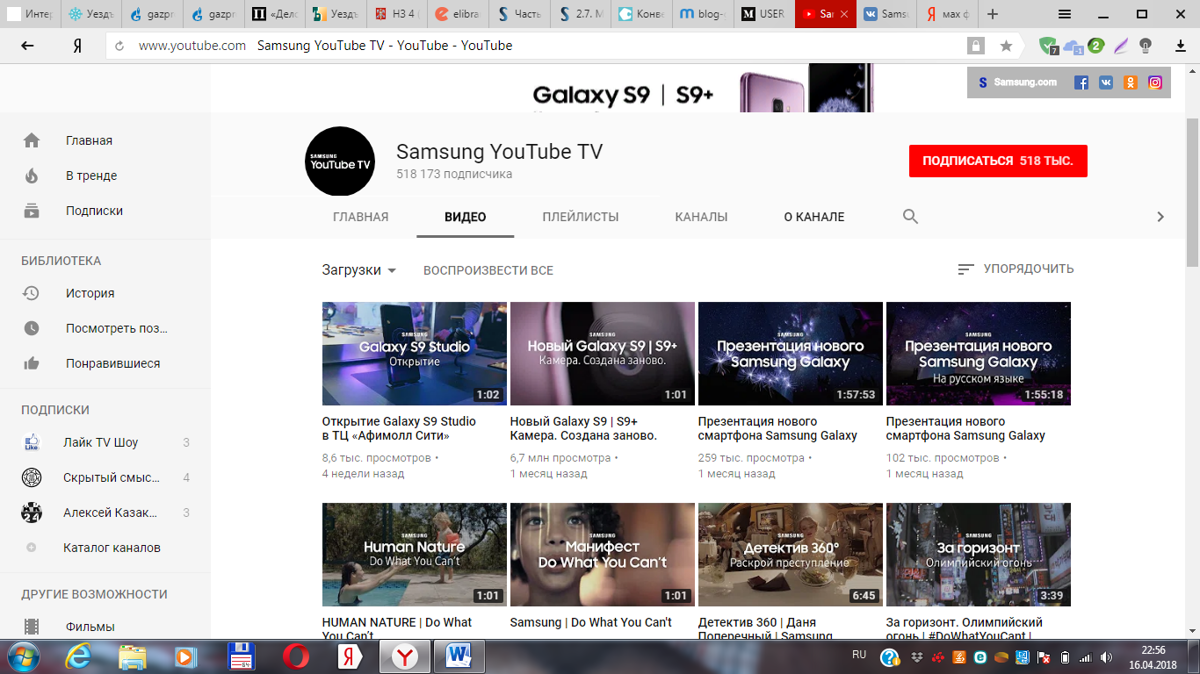Play the 1:57:53 Презентация нового Samsung Galaxy thumbnail
Screen dimensions: 1200x674
[x=790, y=354]
